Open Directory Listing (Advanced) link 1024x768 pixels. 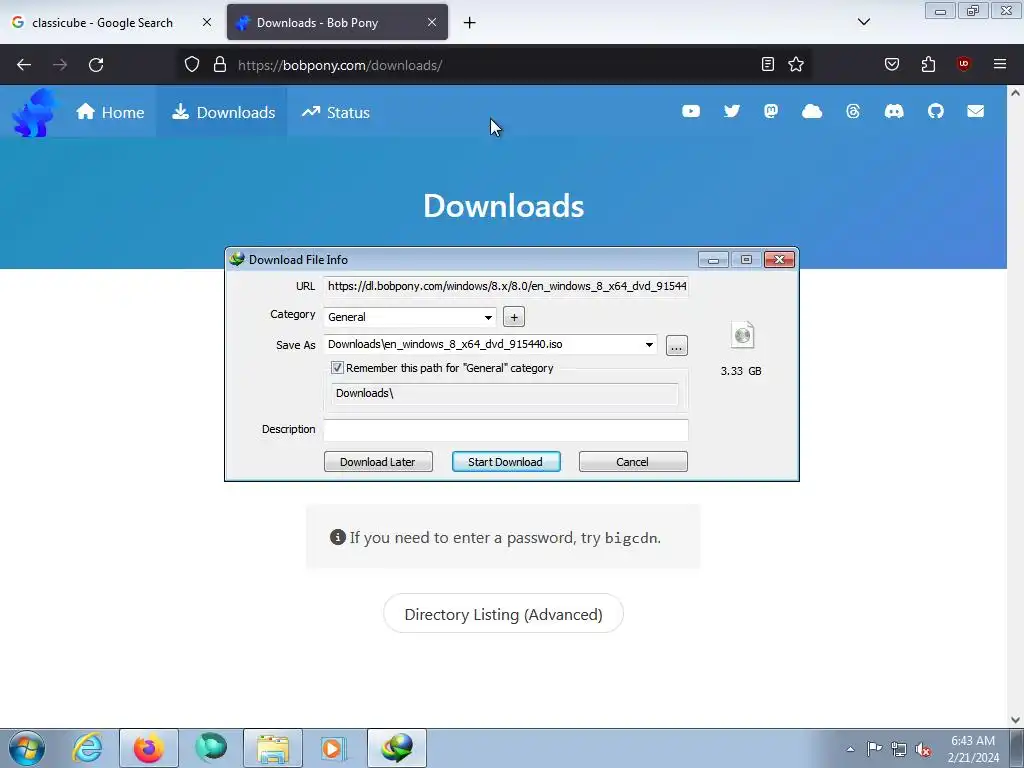504,614
